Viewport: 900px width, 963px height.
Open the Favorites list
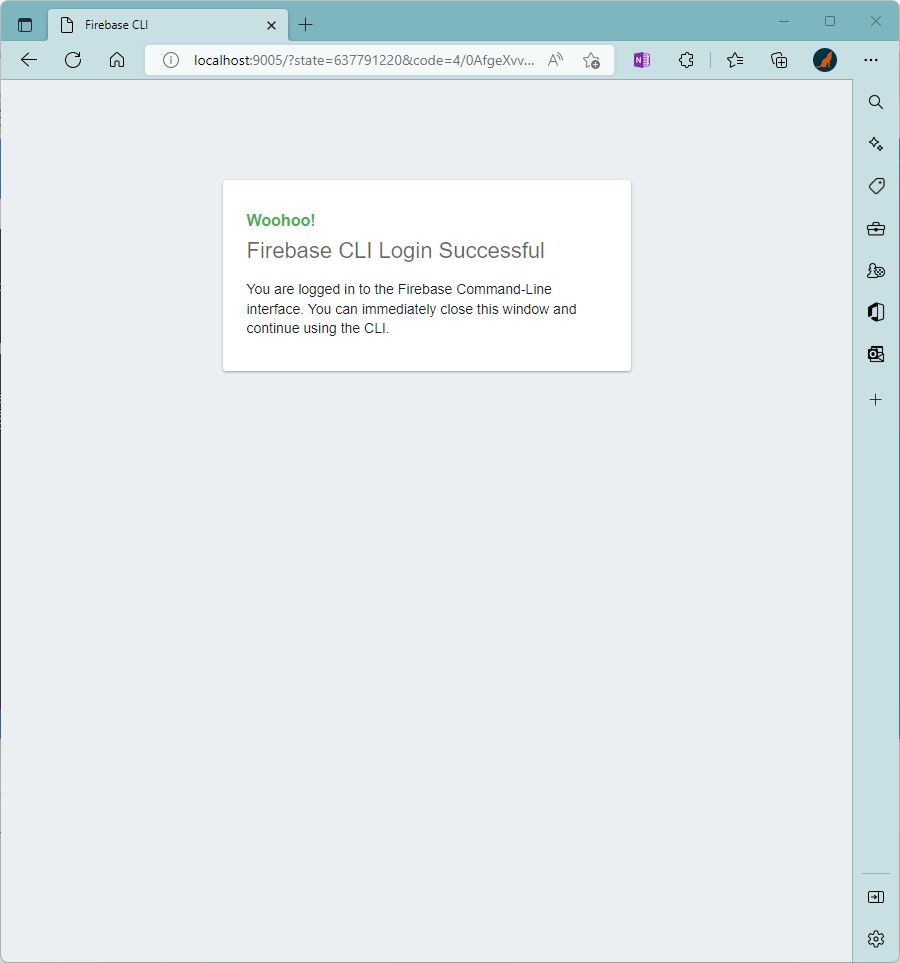735,60
